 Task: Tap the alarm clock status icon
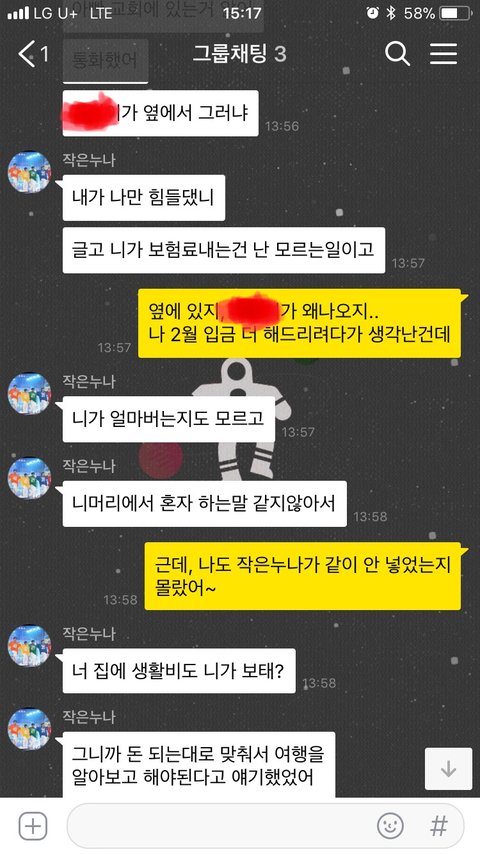[373, 14]
